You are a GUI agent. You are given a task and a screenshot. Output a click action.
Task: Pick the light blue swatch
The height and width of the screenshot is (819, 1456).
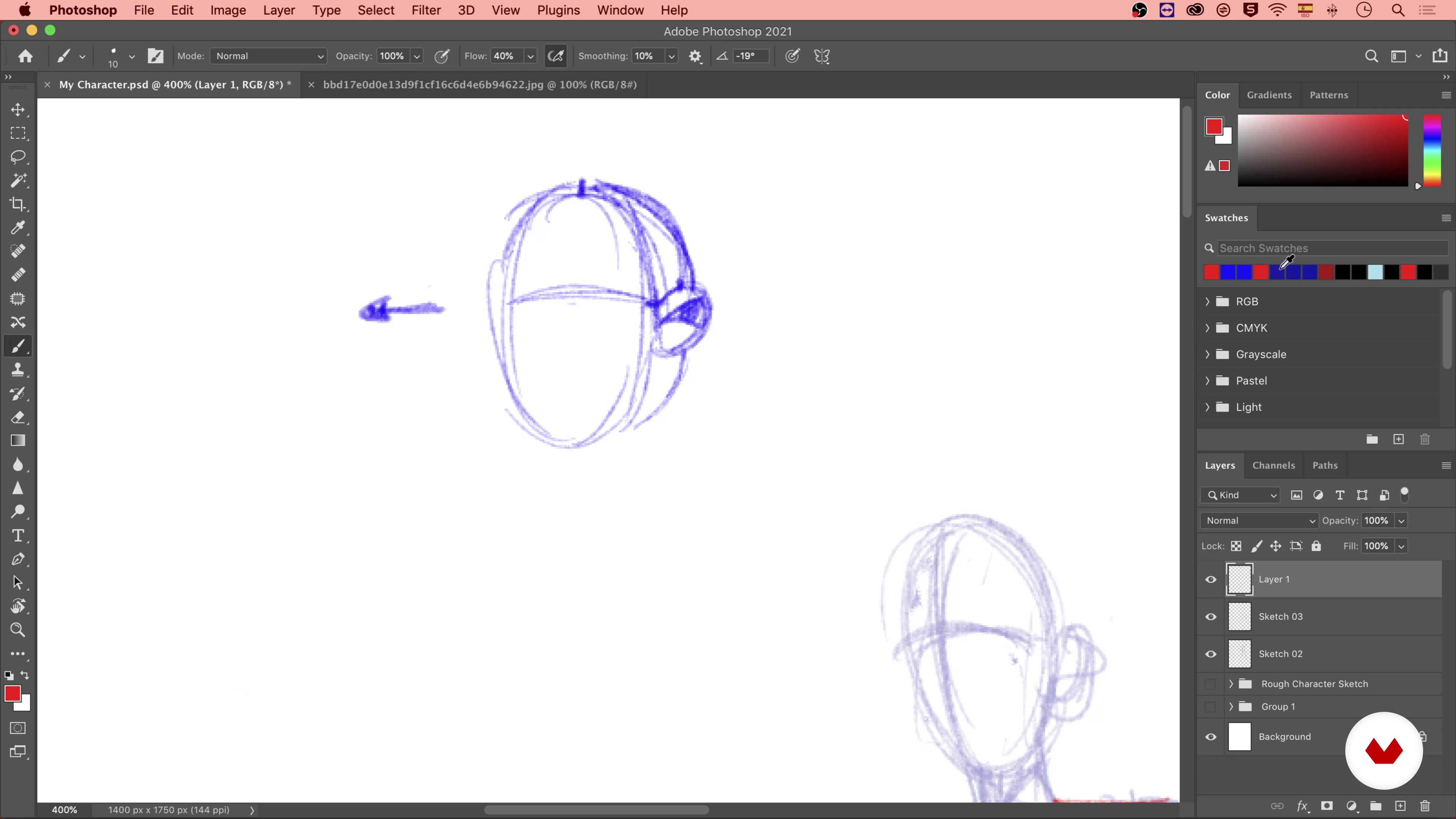tap(1375, 273)
